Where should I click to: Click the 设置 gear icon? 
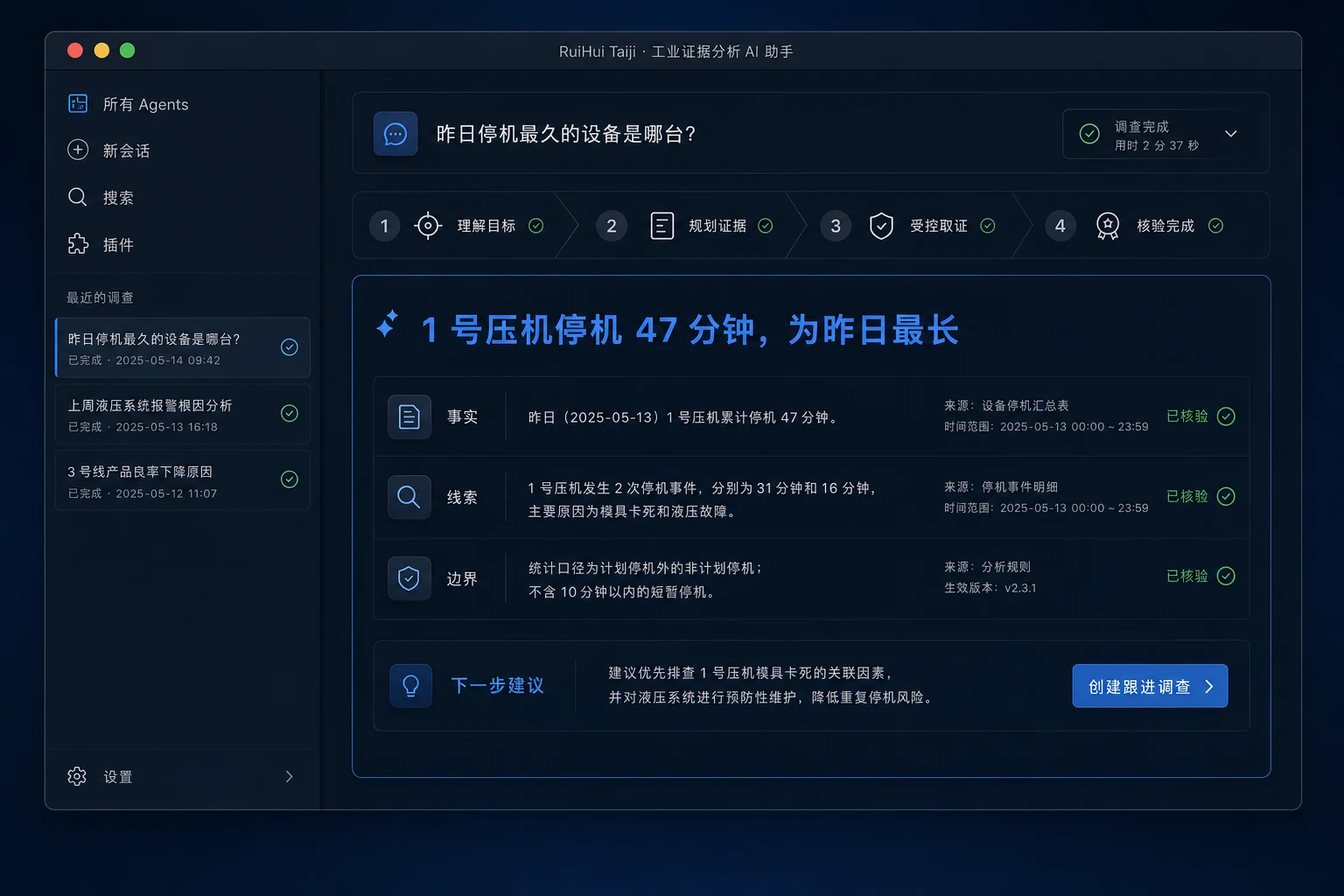77,776
